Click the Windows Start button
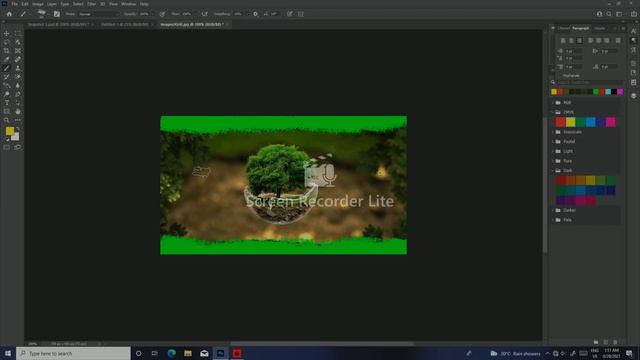This screenshot has width=640, height=360. pos(8,353)
